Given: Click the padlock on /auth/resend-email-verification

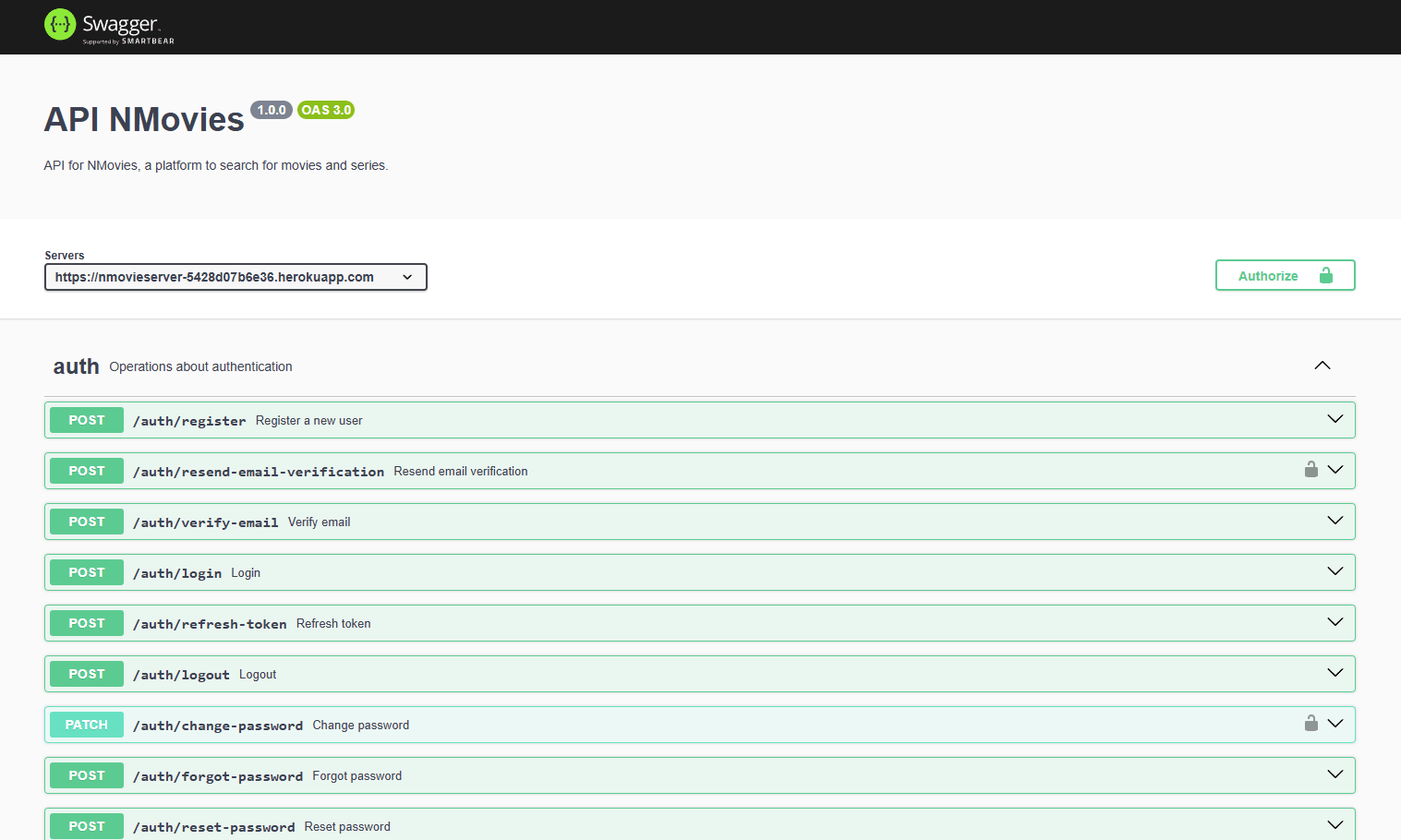Looking at the screenshot, I should (x=1311, y=469).
